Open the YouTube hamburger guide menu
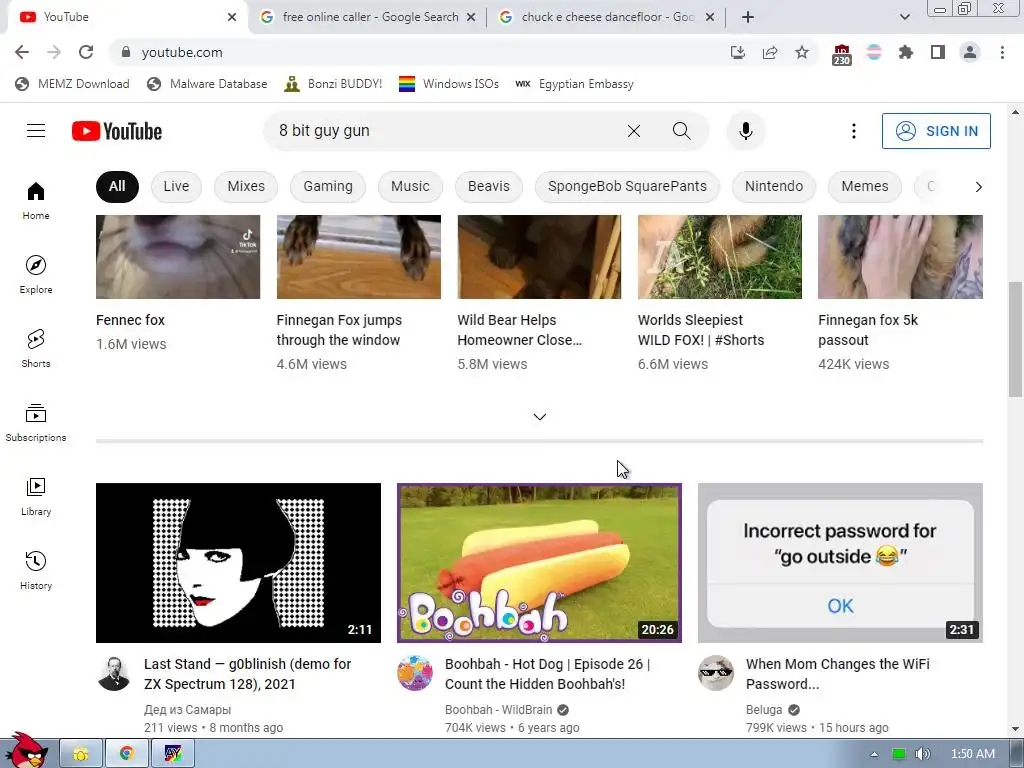The height and width of the screenshot is (768, 1024). (36, 131)
